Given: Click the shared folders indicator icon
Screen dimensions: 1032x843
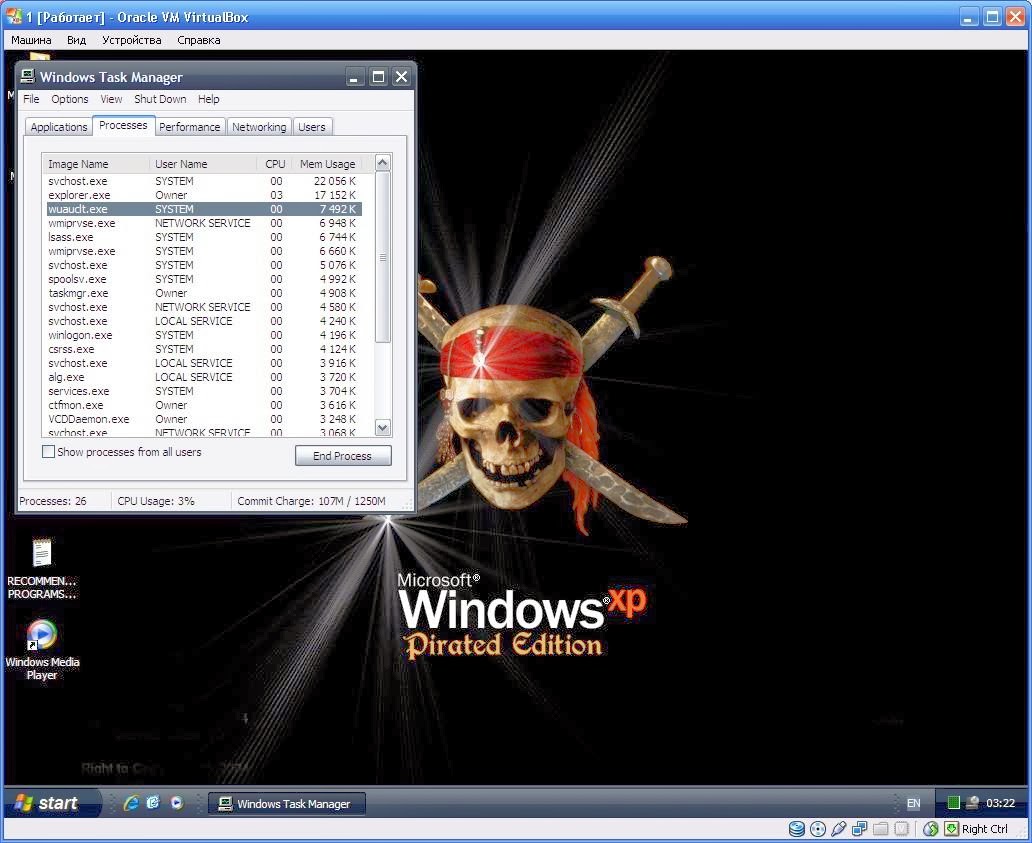Looking at the screenshot, I should point(881,829).
